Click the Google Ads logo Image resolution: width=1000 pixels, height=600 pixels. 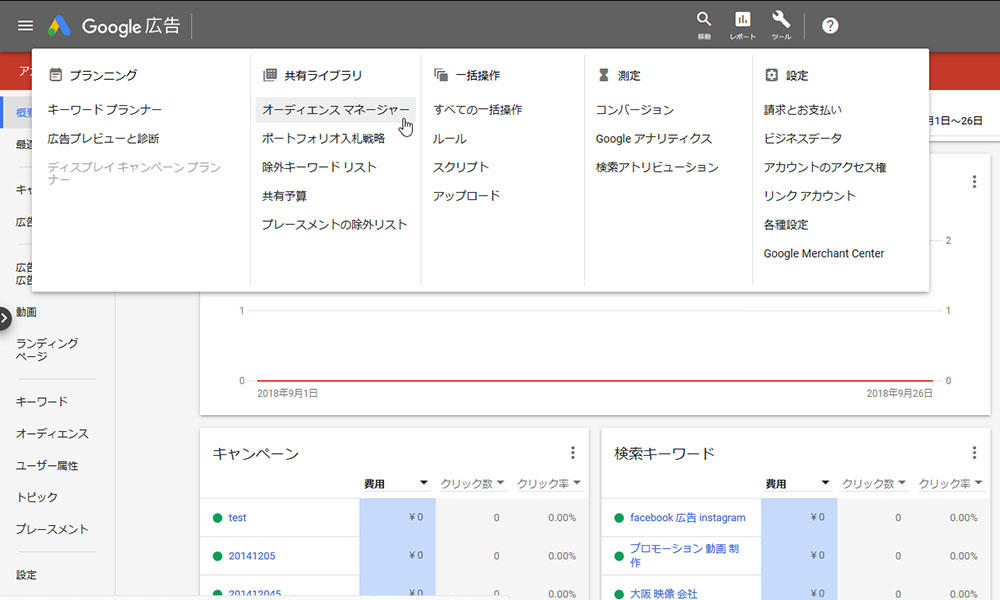[x=59, y=26]
